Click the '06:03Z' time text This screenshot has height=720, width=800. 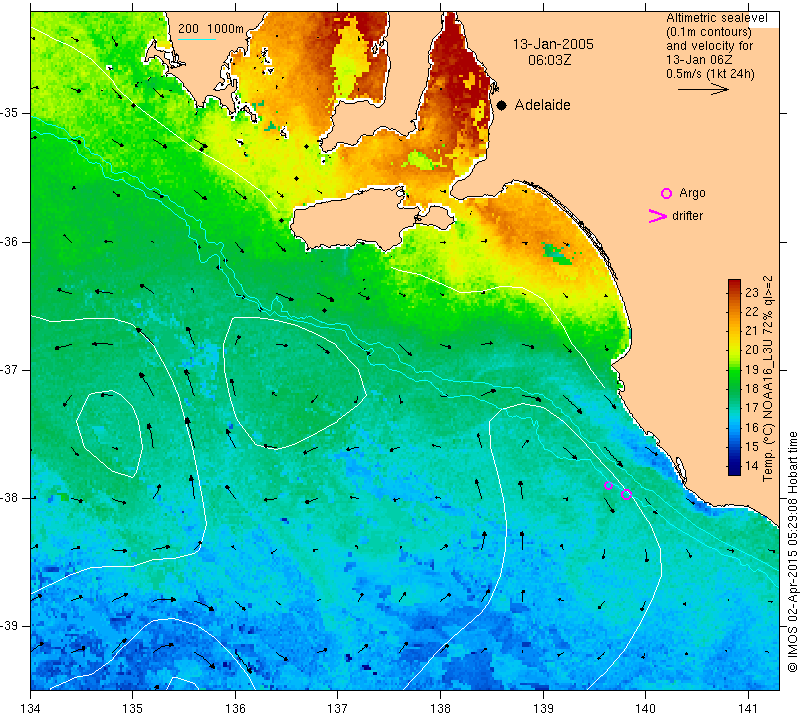pos(549,60)
